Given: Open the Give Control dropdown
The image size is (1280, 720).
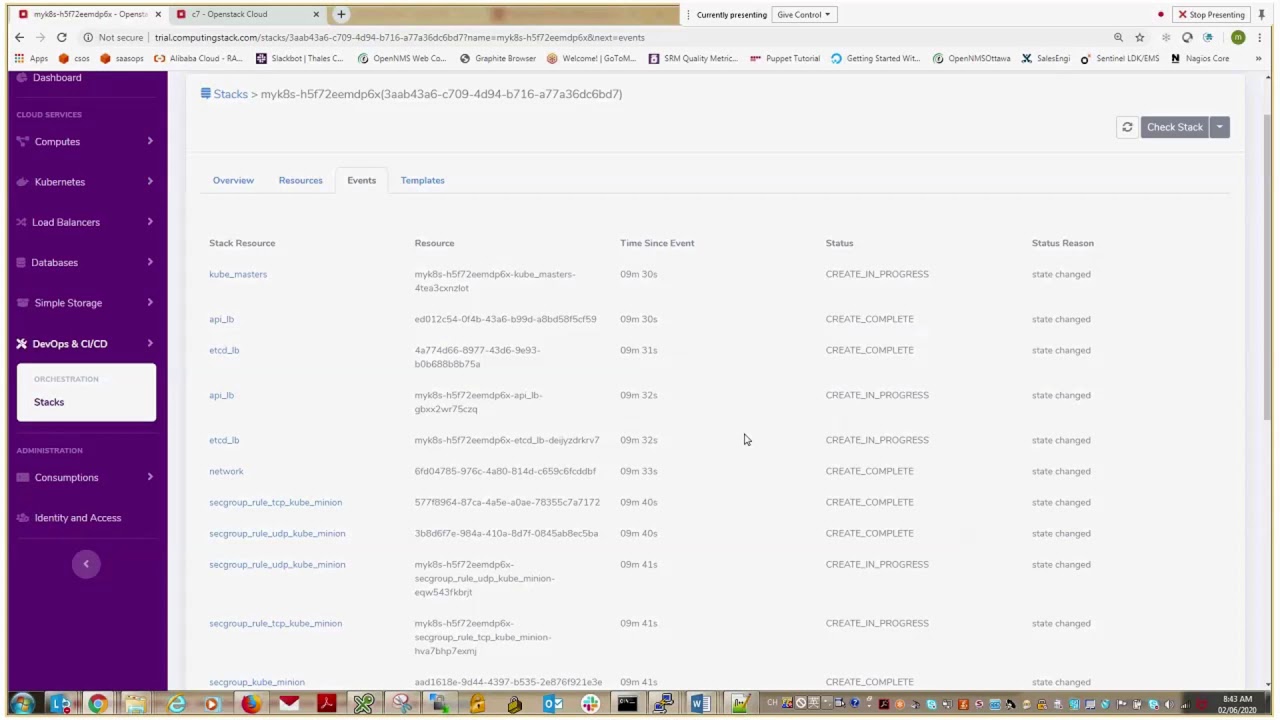Looking at the screenshot, I should (x=803, y=15).
